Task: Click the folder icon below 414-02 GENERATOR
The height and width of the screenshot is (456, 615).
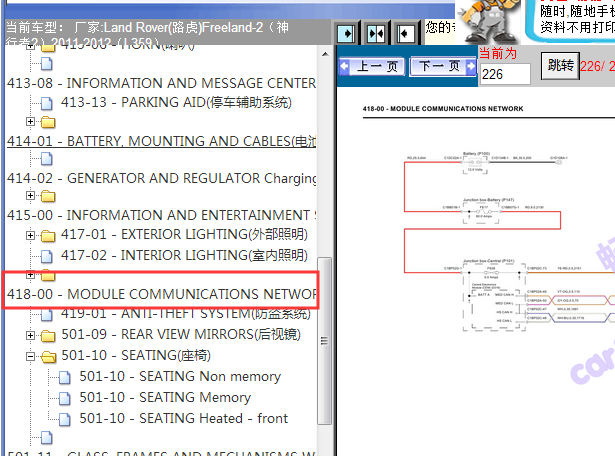Action: 48,196
